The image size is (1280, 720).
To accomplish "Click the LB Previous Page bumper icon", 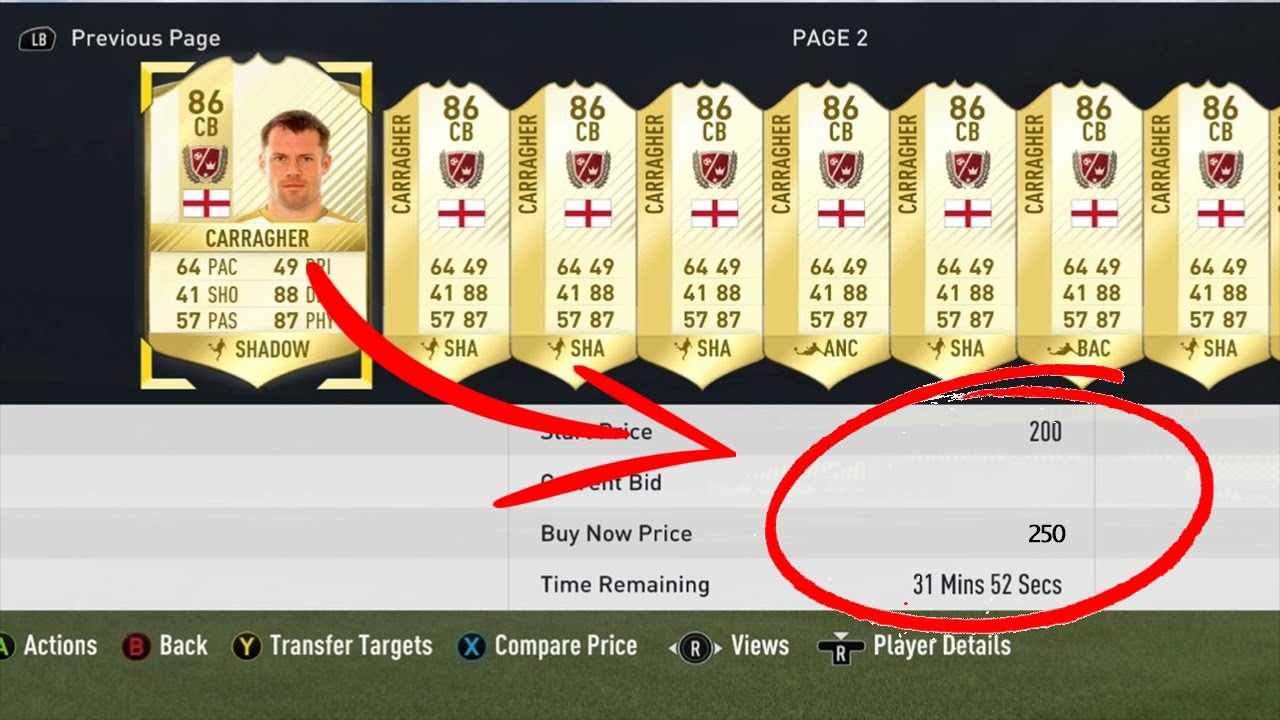I will coord(37,39).
